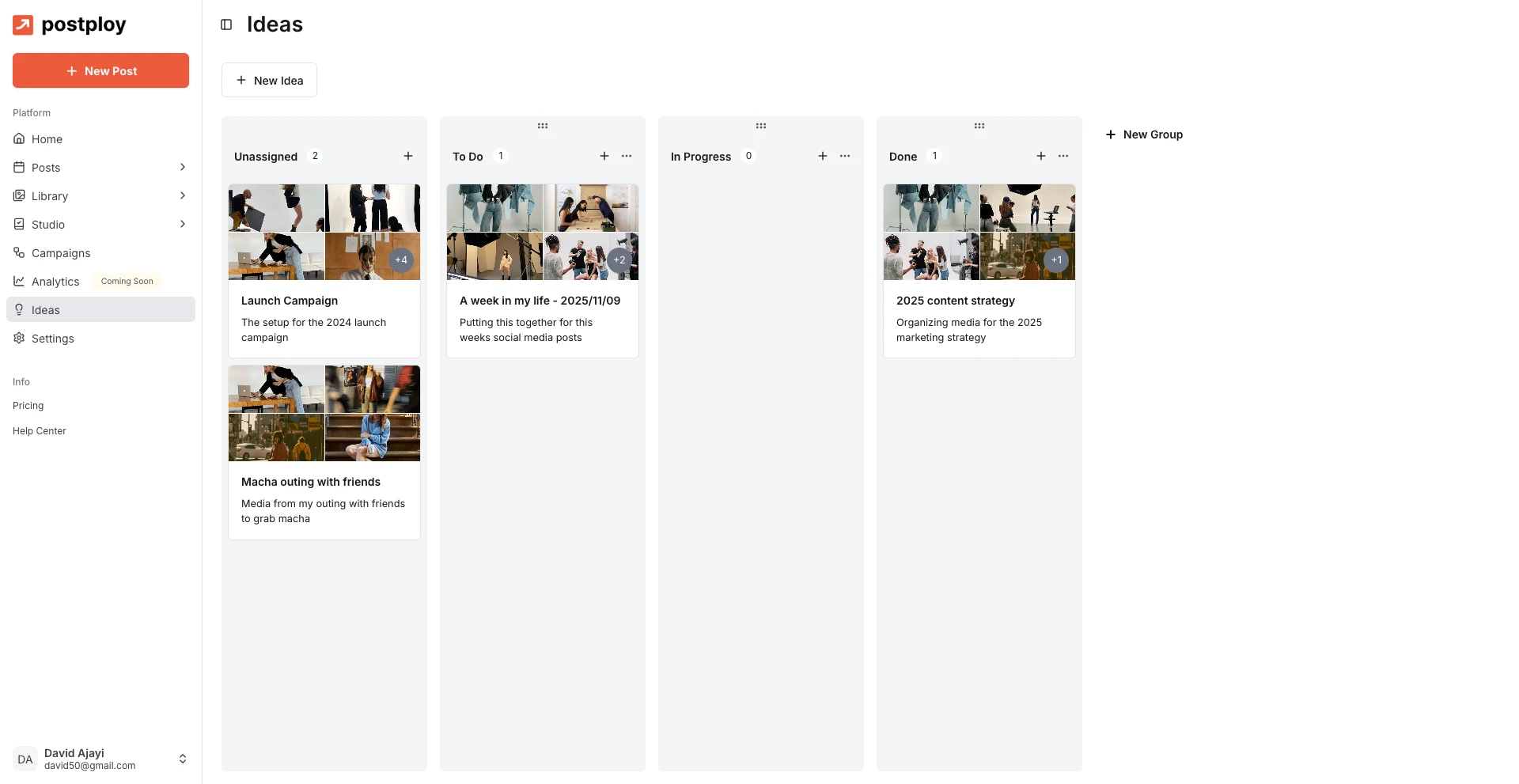Click the Posts calendar icon
Screen dimensions: 1519x784
[x=19, y=167]
